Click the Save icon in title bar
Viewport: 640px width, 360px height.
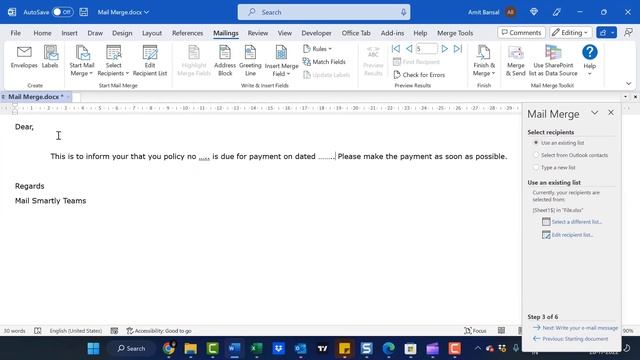click(x=84, y=12)
